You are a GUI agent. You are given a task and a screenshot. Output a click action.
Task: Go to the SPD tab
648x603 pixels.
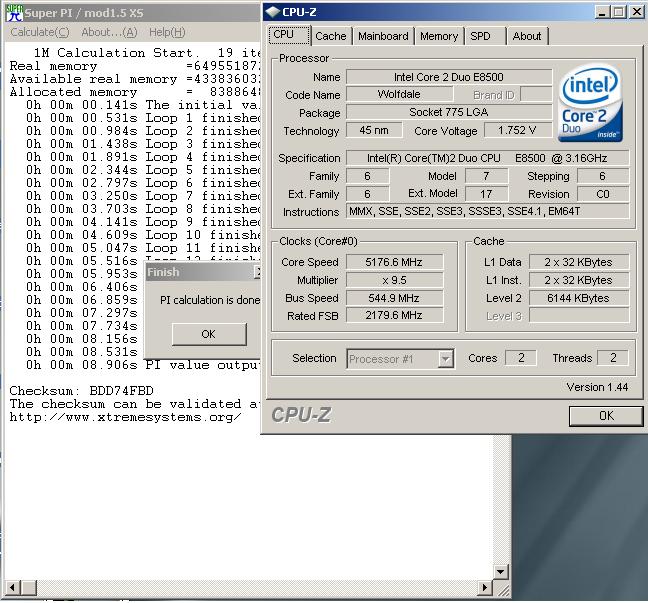[480, 36]
